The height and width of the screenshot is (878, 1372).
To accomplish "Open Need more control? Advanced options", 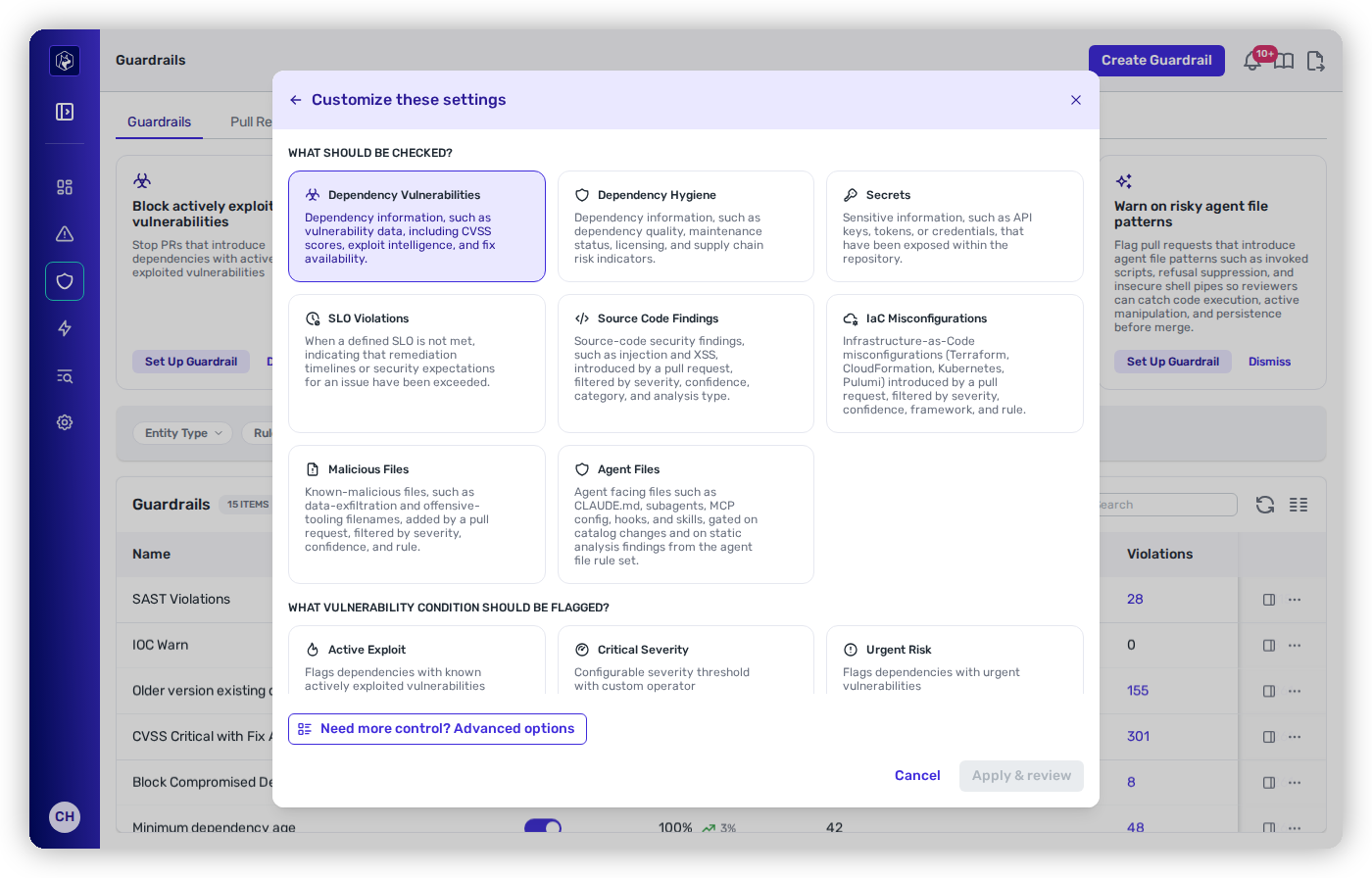I will (437, 729).
